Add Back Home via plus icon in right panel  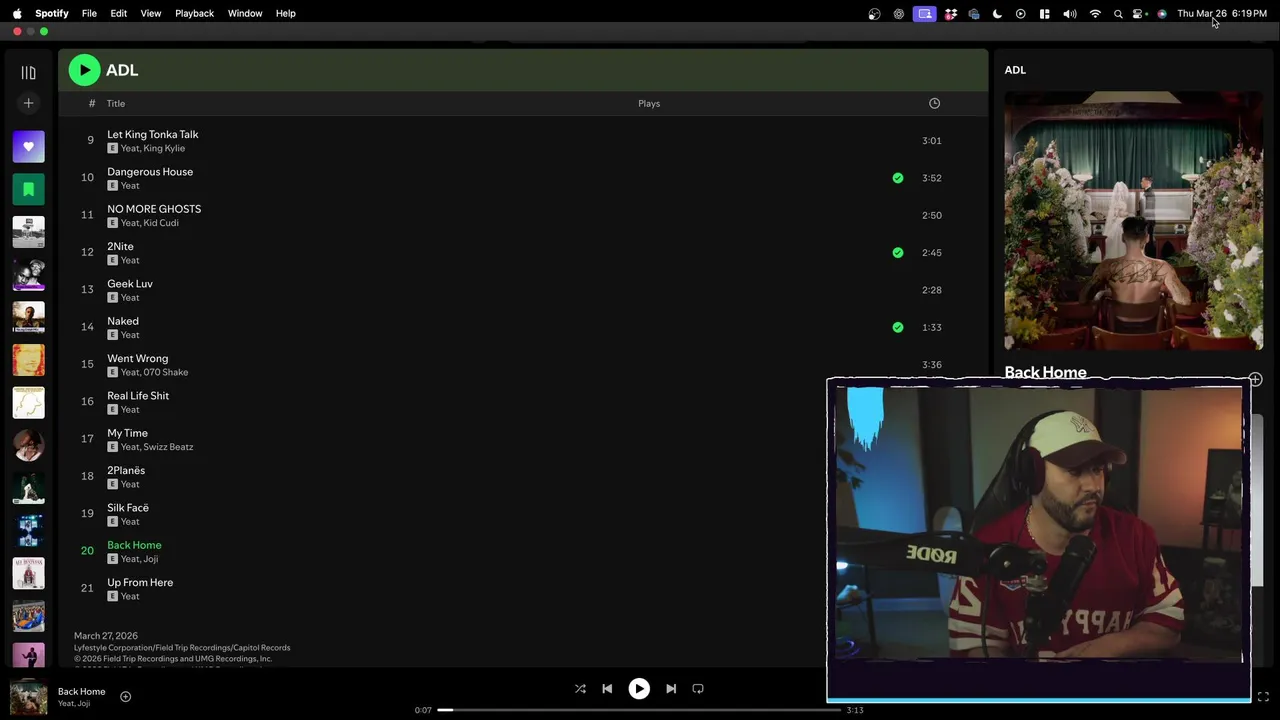click(x=1255, y=379)
